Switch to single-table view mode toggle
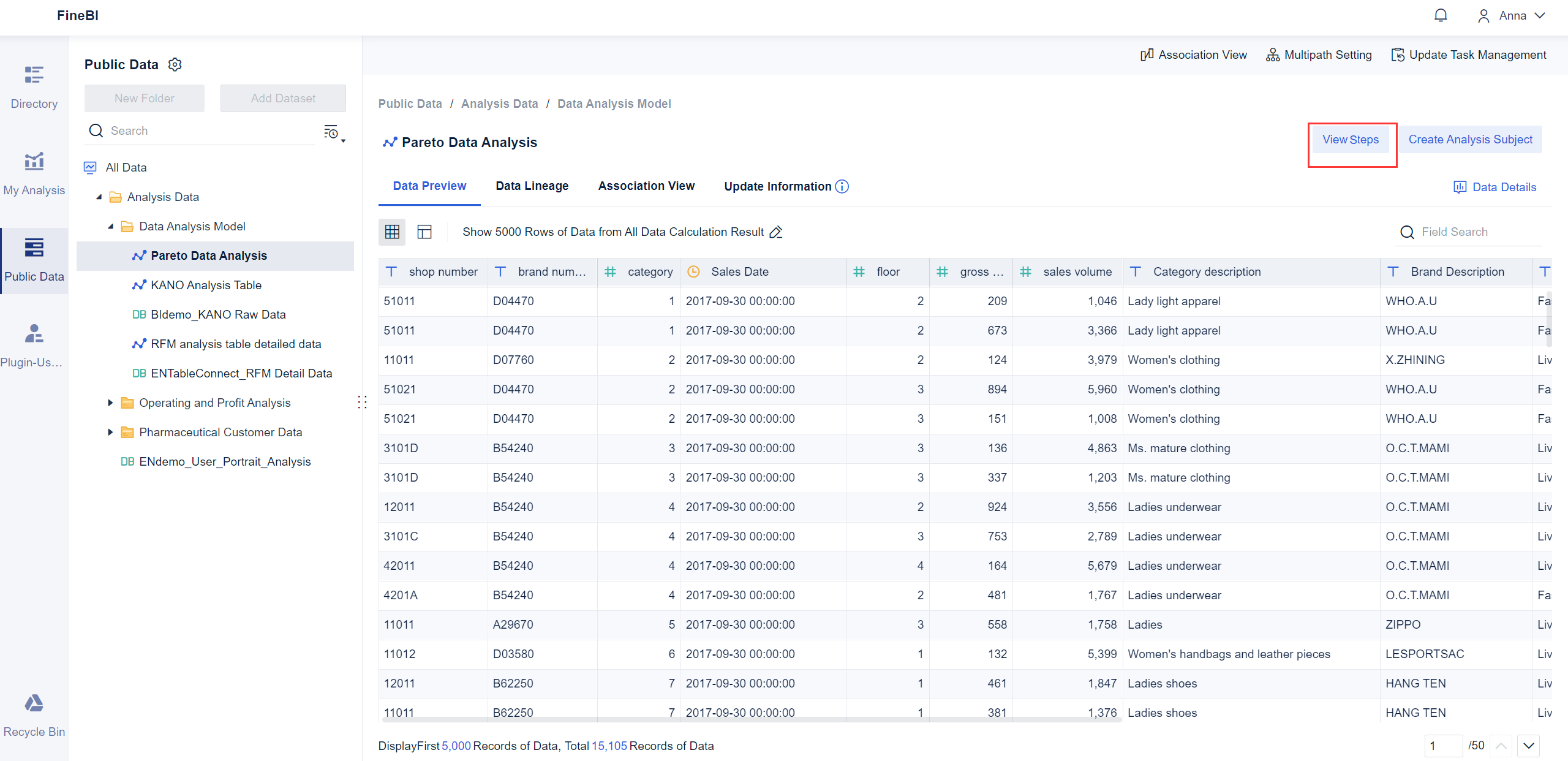This screenshot has width=1568, height=761. click(x=424, y=232)
